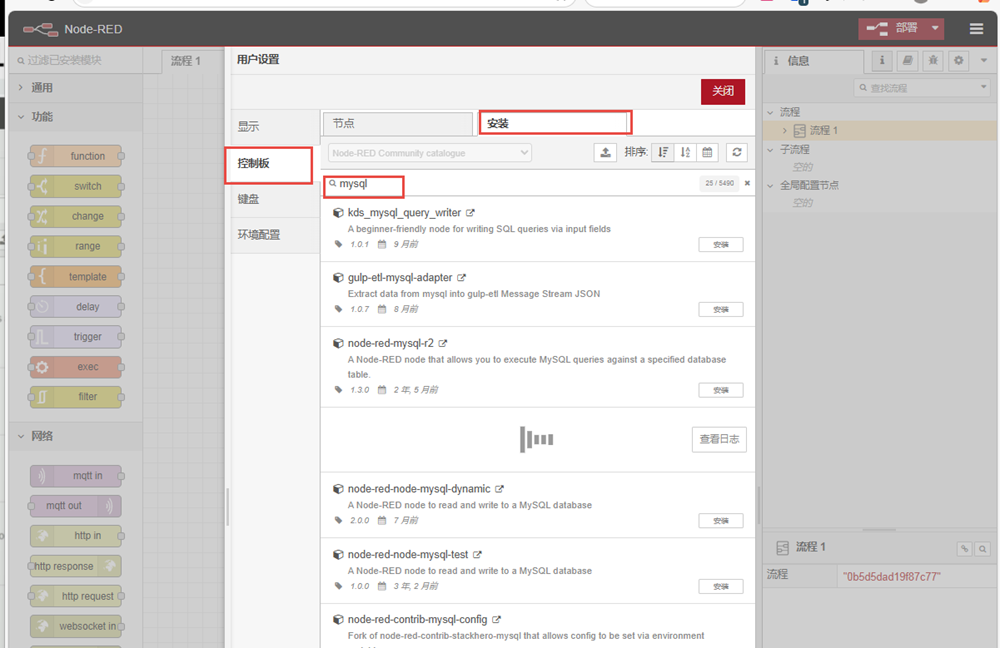This screenshot has width=1000, height=648.
Task: Select the range node in palette
Action: [76, 246]
